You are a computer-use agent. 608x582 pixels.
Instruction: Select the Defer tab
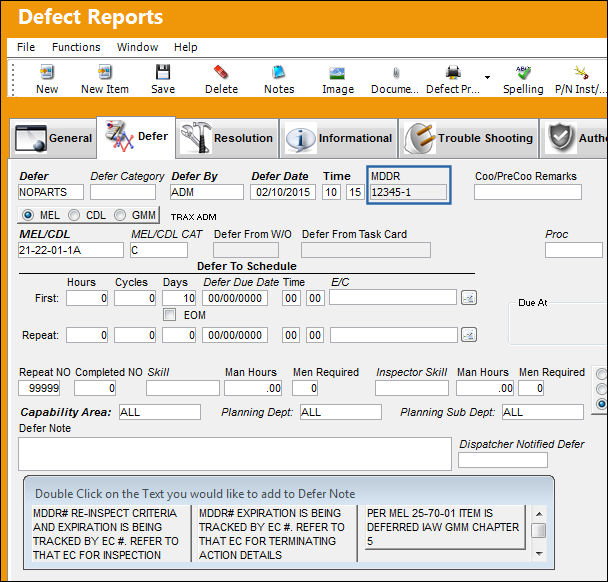point(136,137)
